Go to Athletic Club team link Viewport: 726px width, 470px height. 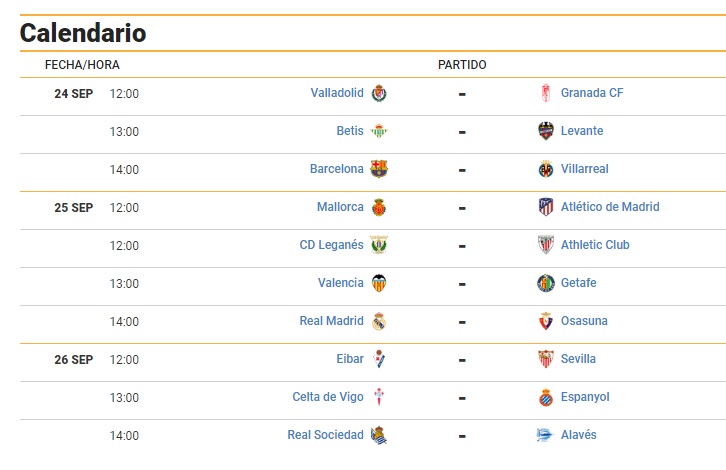click(595, 245)
